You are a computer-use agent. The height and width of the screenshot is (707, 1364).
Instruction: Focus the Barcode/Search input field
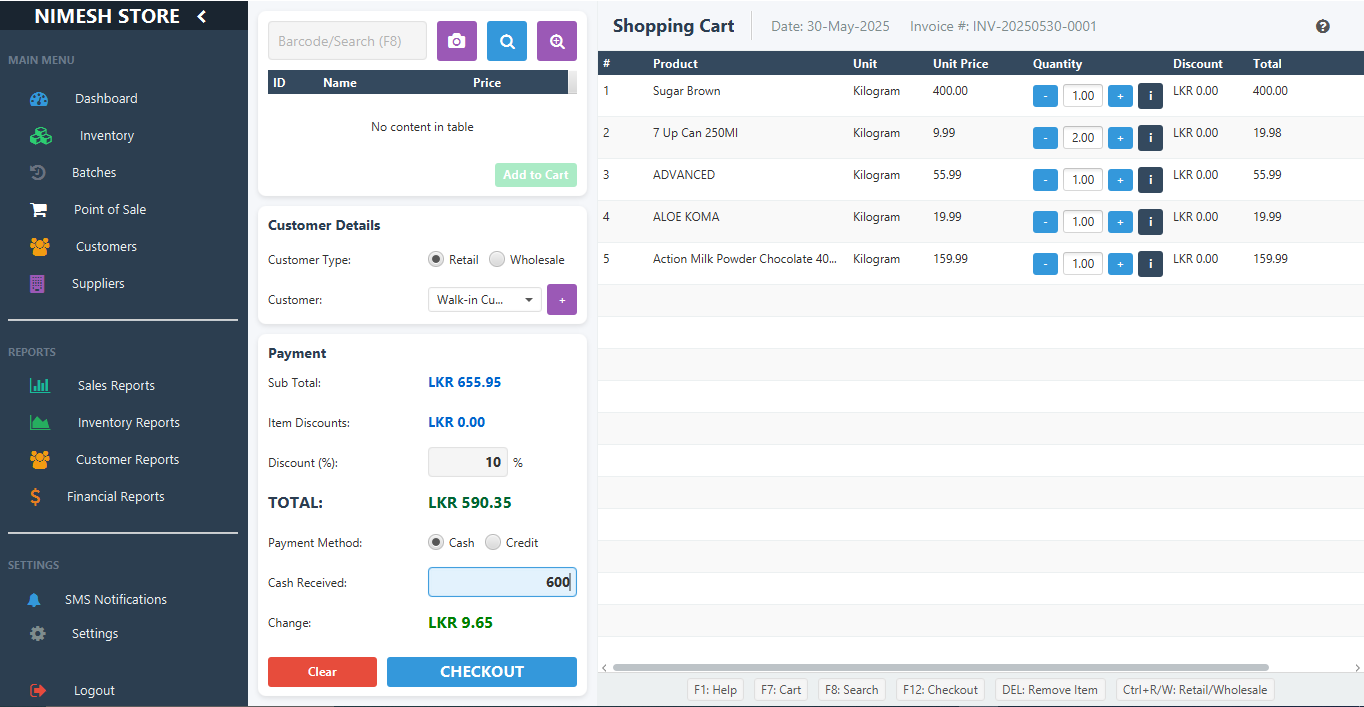tap(347, 41)
